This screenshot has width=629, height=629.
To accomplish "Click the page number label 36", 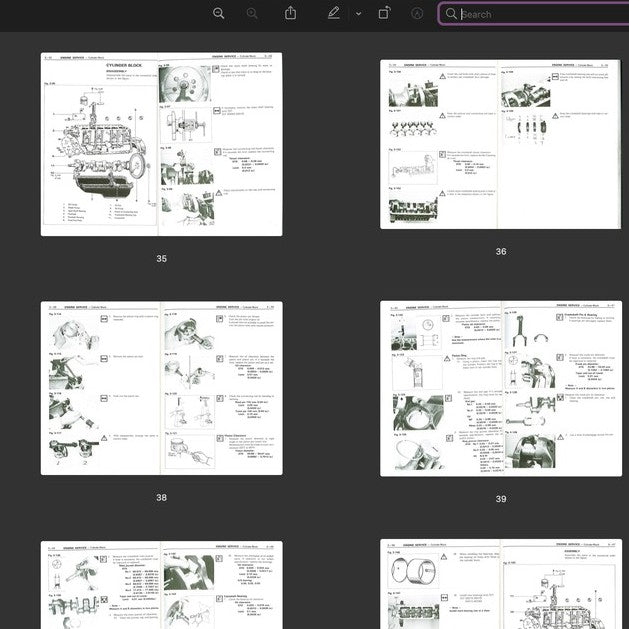I will click(501, 252).
